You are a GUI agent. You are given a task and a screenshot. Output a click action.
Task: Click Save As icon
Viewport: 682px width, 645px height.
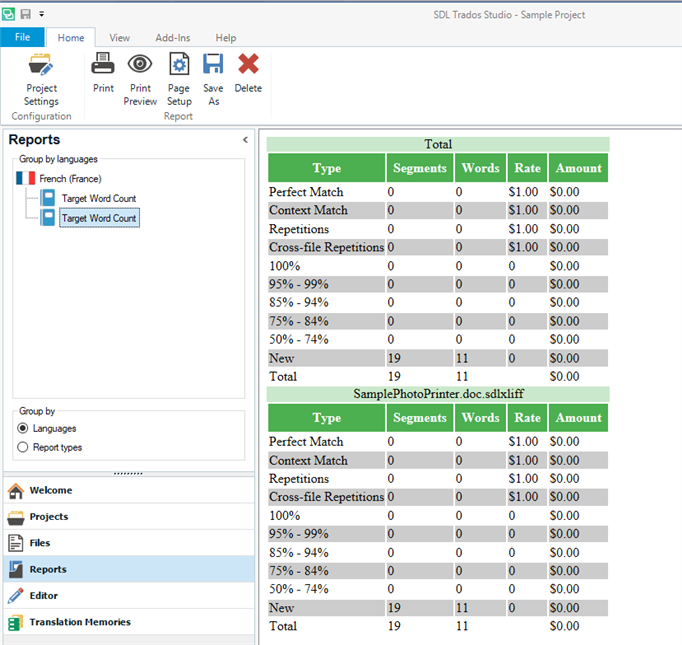coord(213,64)
